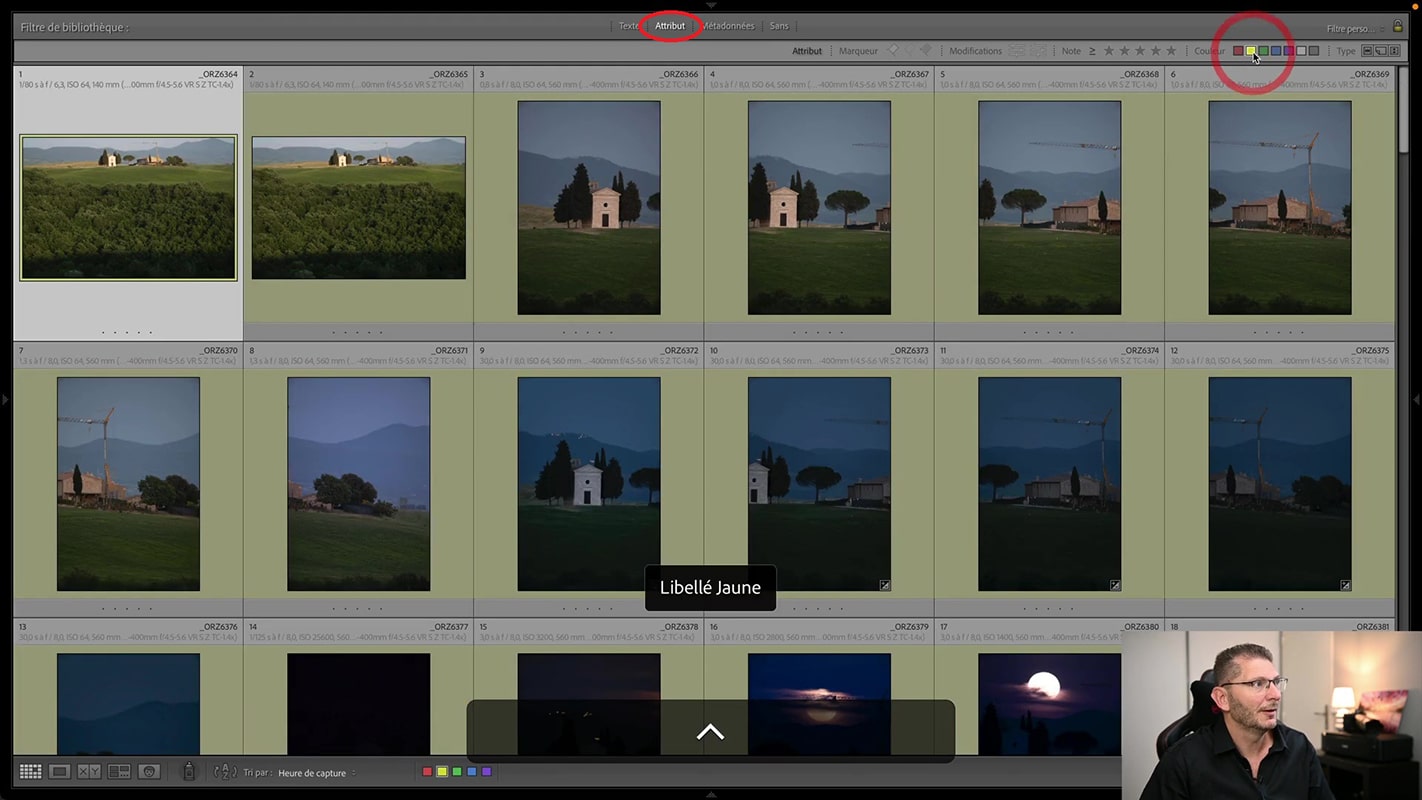
Task: Select the Attribut filter tab
Action: click(x=670, y=26)
